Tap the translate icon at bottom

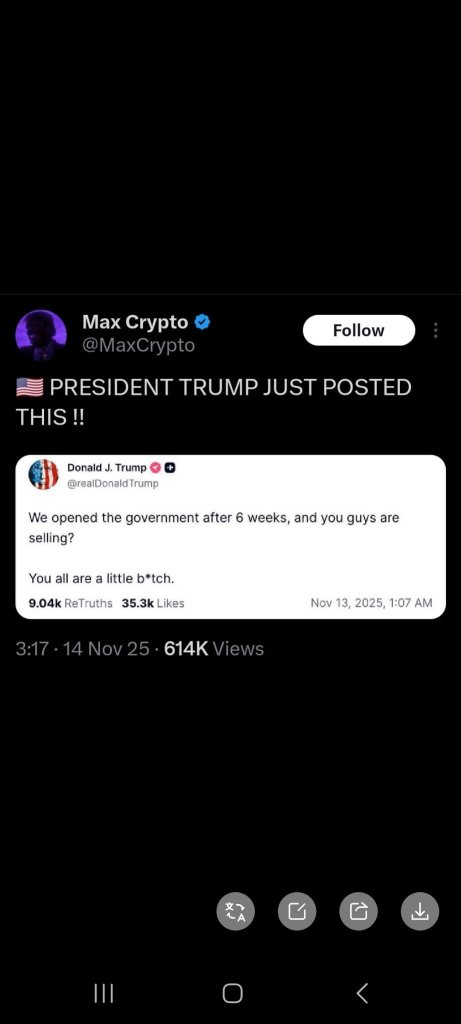236,910
